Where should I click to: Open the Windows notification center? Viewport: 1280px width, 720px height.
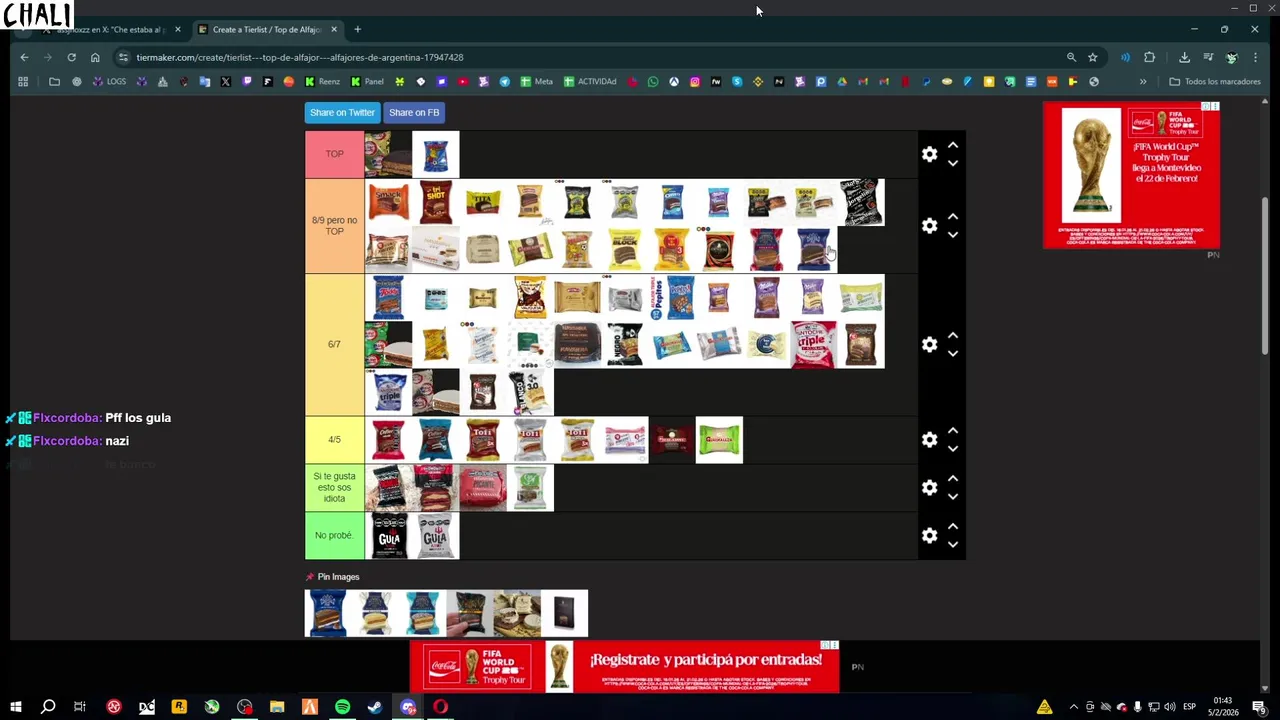tap(1259, 707)
